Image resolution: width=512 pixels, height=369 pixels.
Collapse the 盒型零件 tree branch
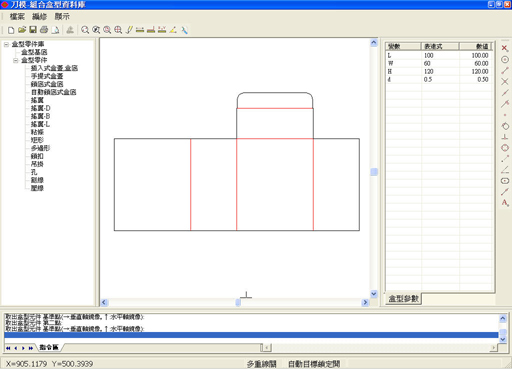click(16, 60)
